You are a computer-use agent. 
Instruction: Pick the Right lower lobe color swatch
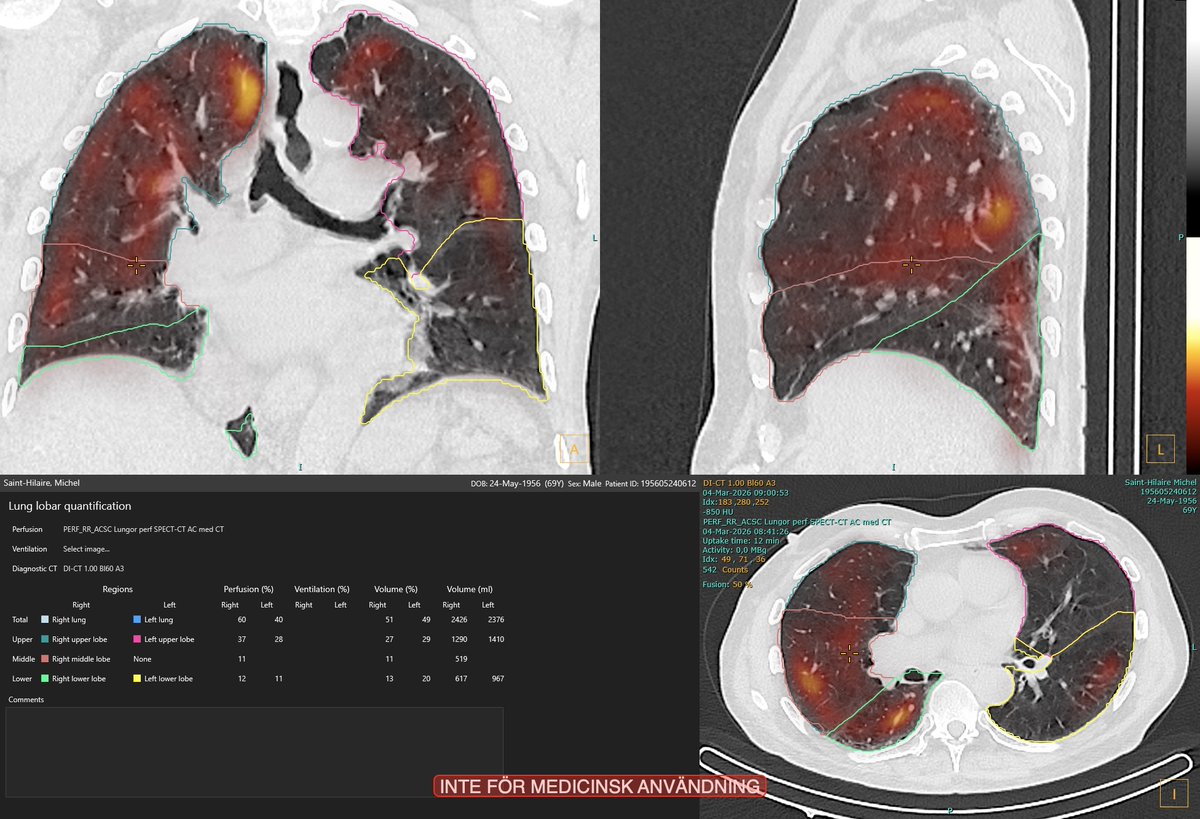pos(44,679)
